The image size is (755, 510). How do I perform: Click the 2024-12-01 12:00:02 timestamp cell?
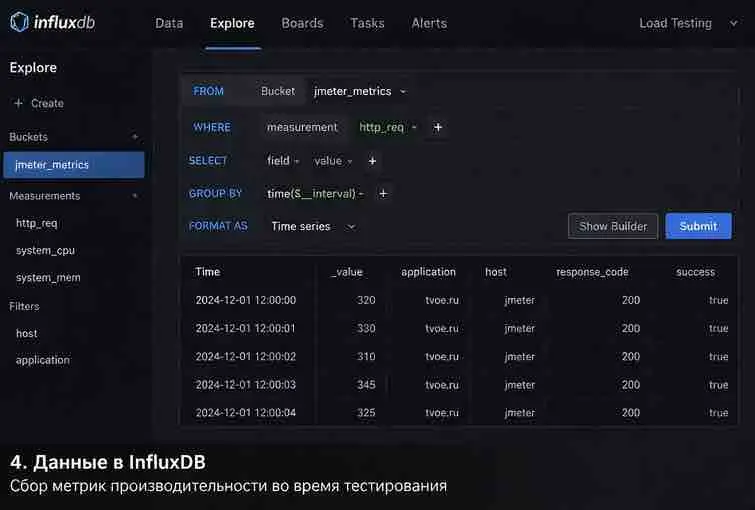(246, 356)
